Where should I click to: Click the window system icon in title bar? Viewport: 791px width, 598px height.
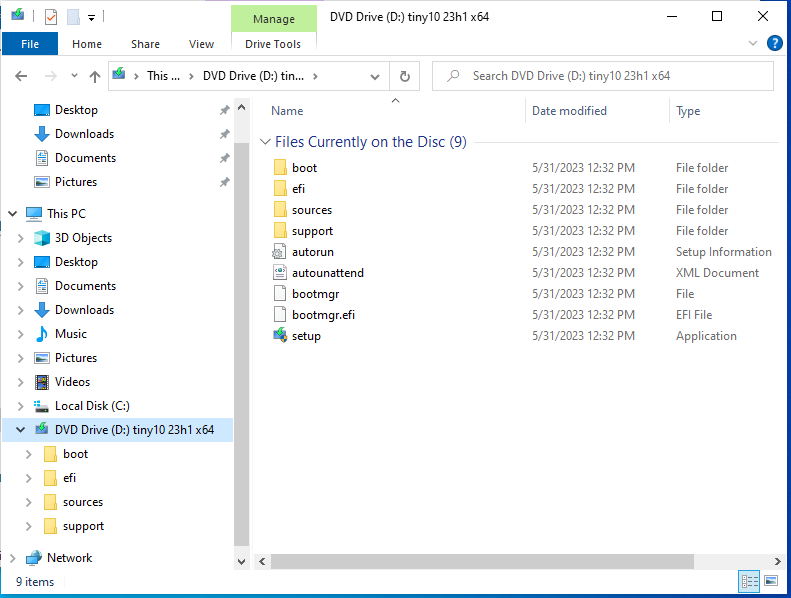(x=18, y=15)
